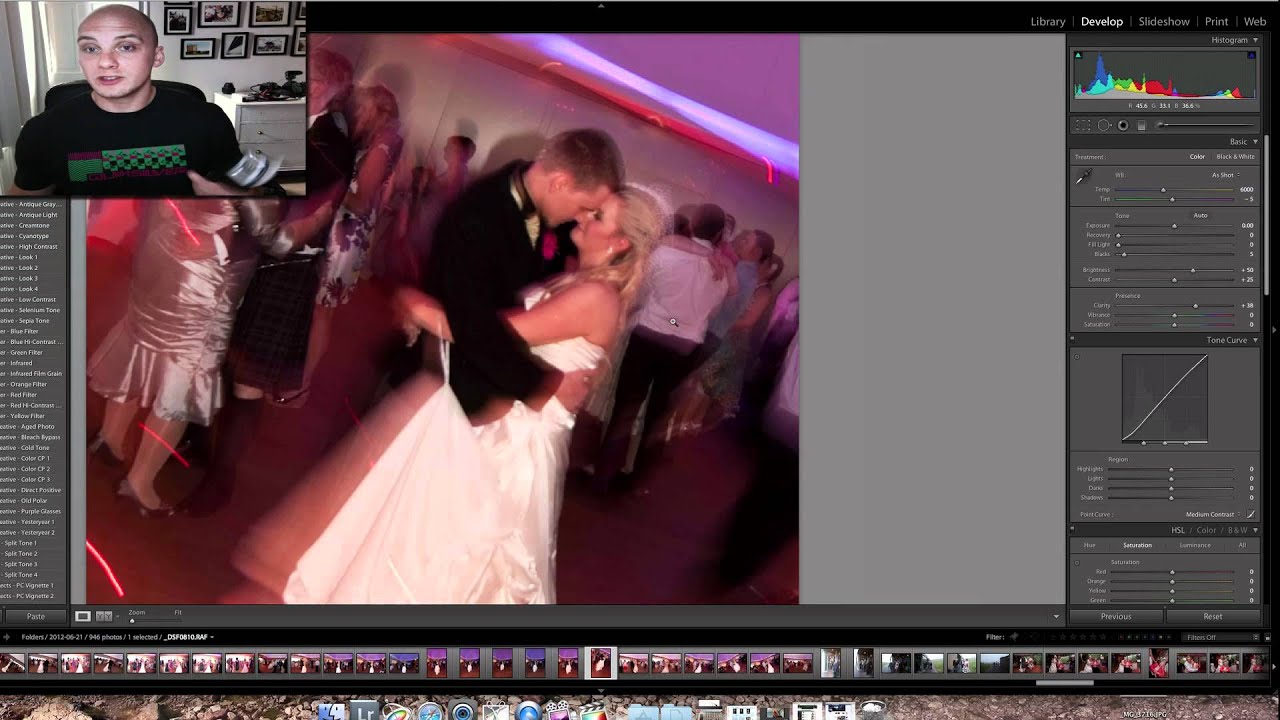
Task: Open Lightroom from the Dock
Action: [365, 712]
